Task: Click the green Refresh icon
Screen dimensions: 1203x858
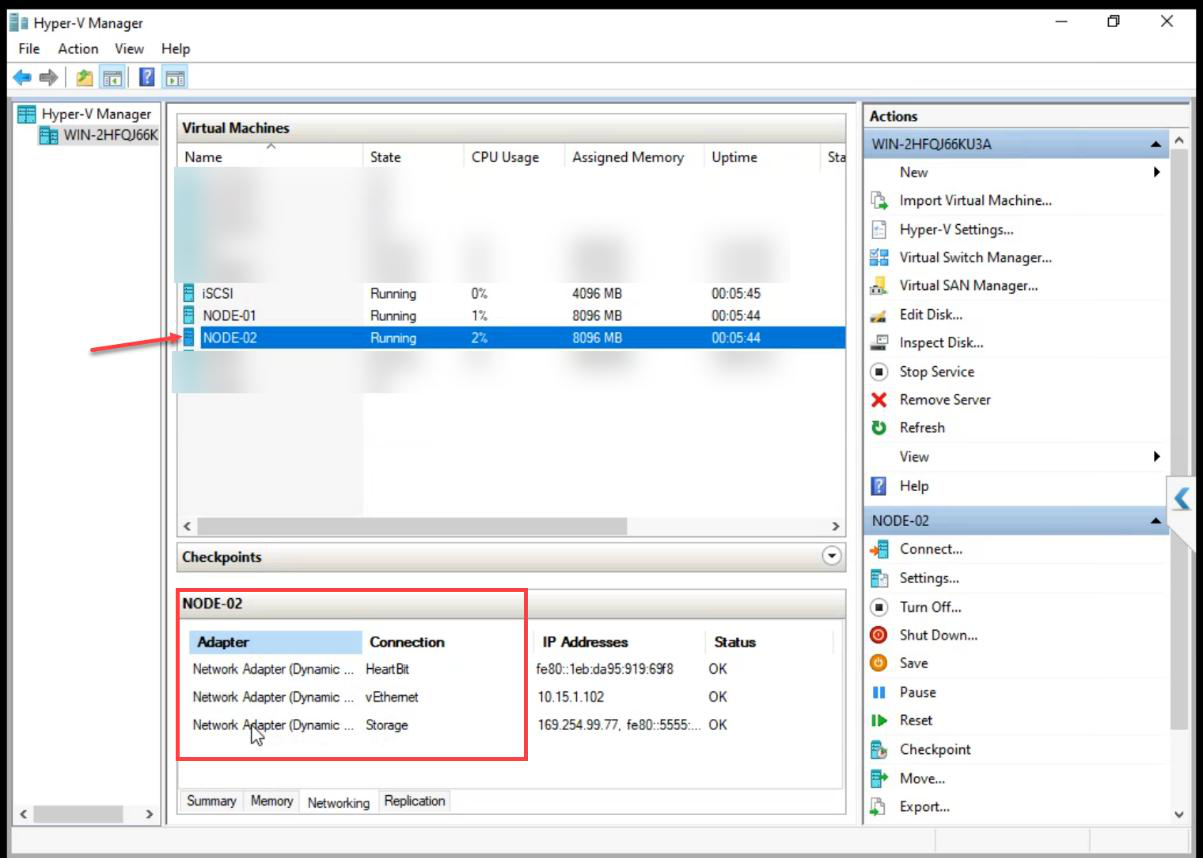Action: [879, 427]
